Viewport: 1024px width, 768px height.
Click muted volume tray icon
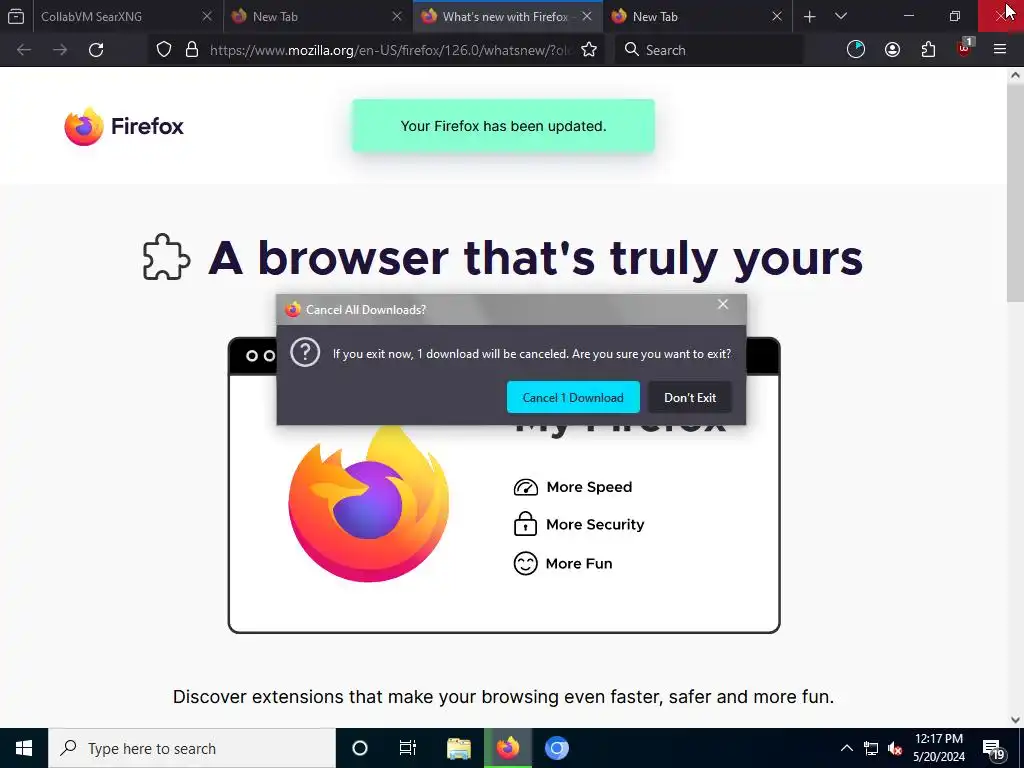tap(895, 748)
